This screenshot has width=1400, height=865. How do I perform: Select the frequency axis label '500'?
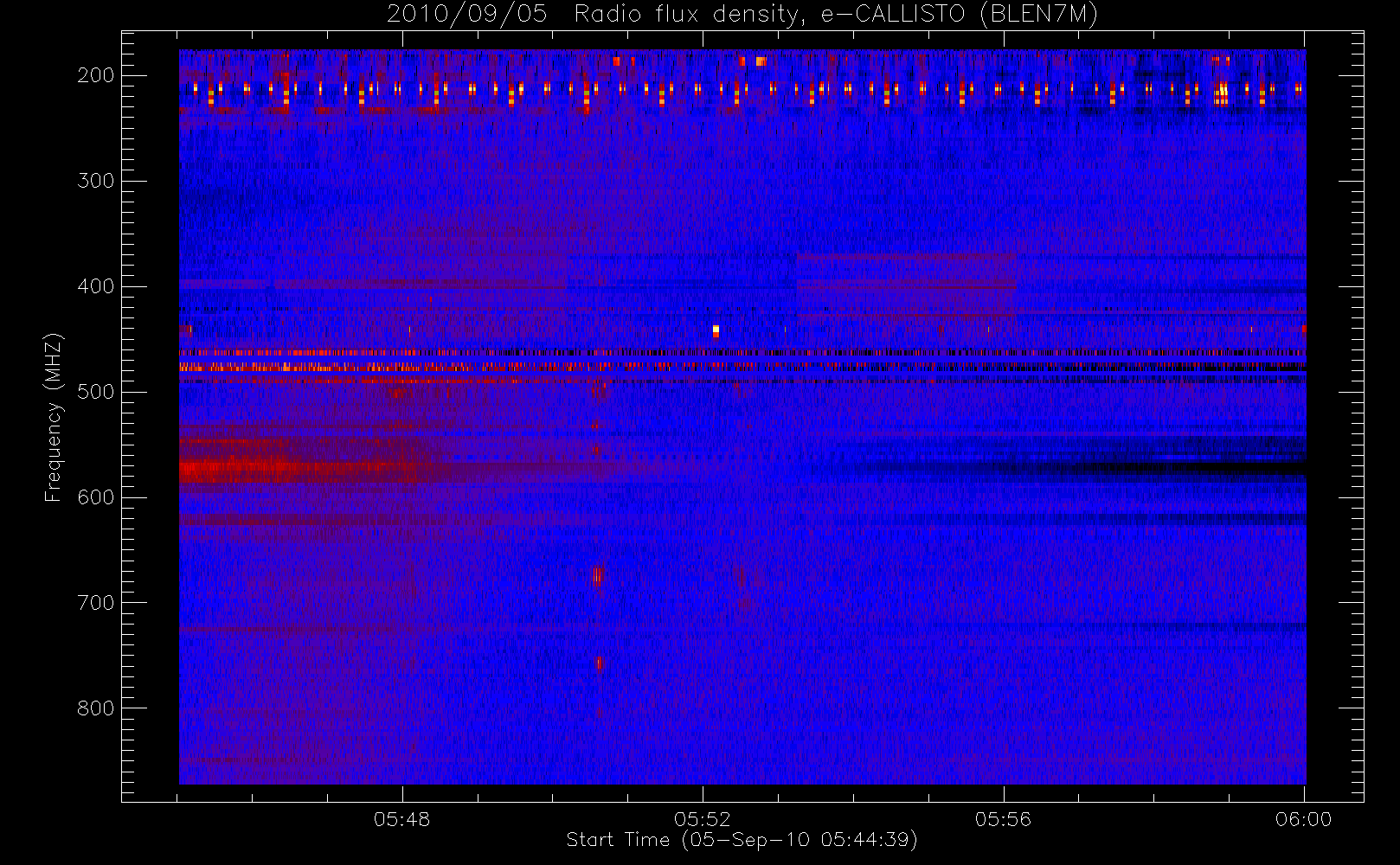[x=95, y=392]
